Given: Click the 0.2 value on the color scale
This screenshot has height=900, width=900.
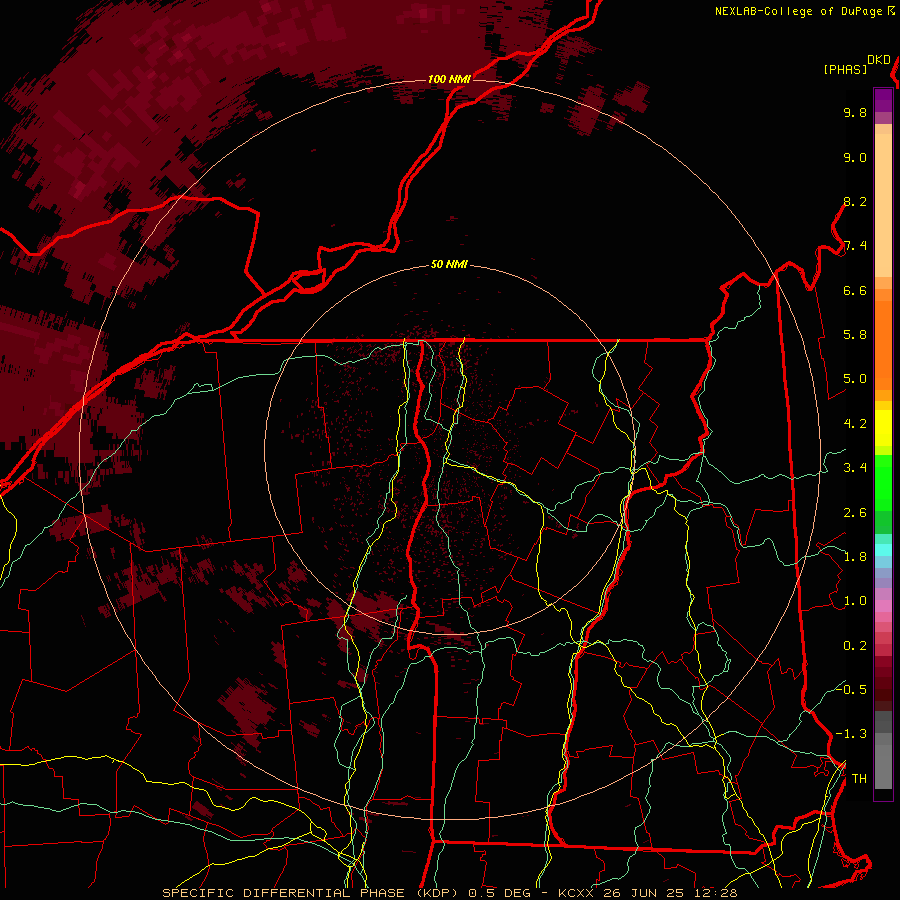Looking at the screenshot, I should tap(855, 646).
